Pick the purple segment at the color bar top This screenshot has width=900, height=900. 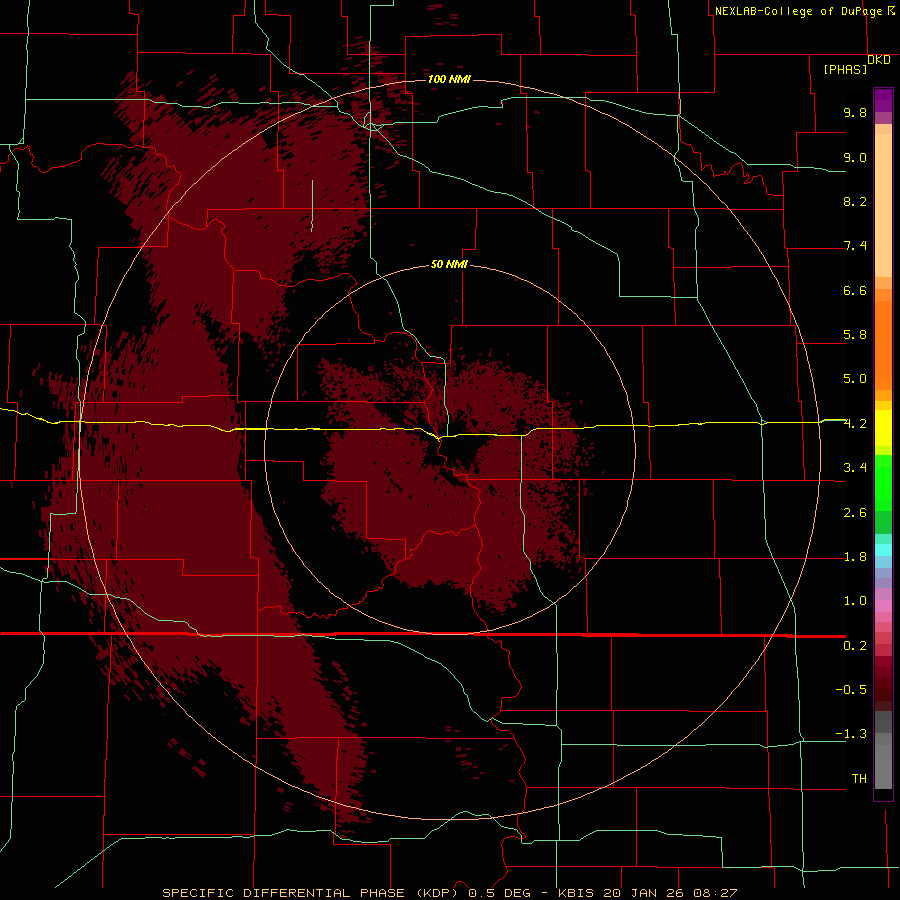(x=883, y=100)
